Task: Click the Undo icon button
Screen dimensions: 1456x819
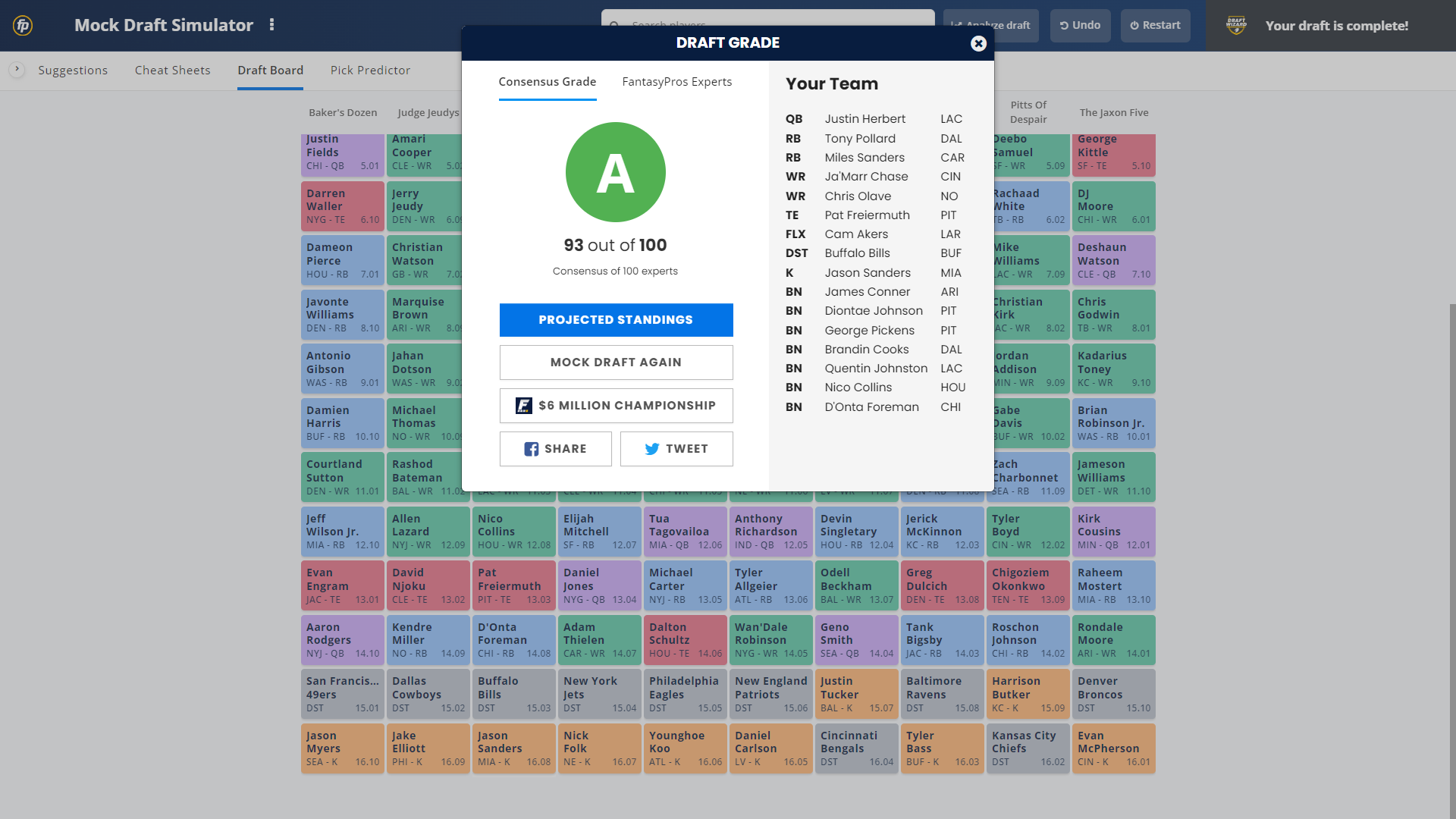Action: tap(1080, 25)
